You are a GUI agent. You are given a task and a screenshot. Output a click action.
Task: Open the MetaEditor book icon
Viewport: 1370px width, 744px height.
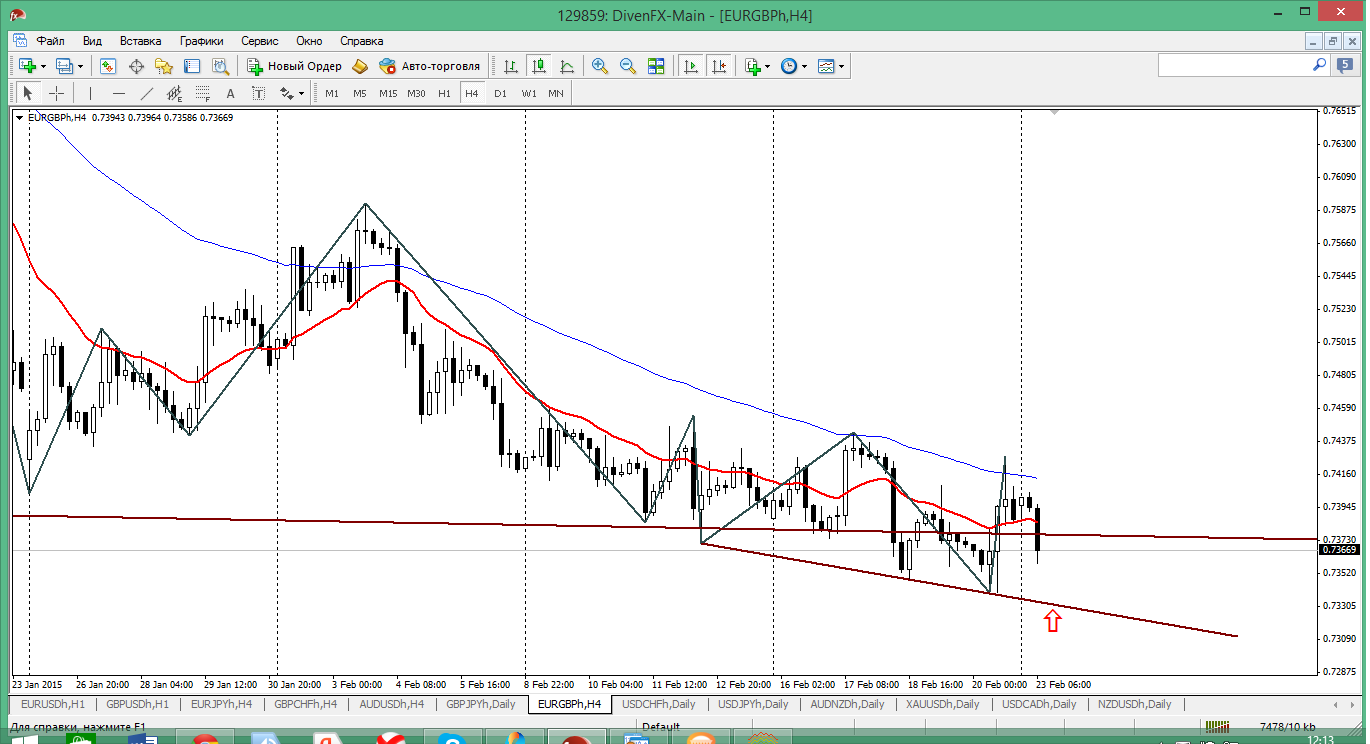360,66
